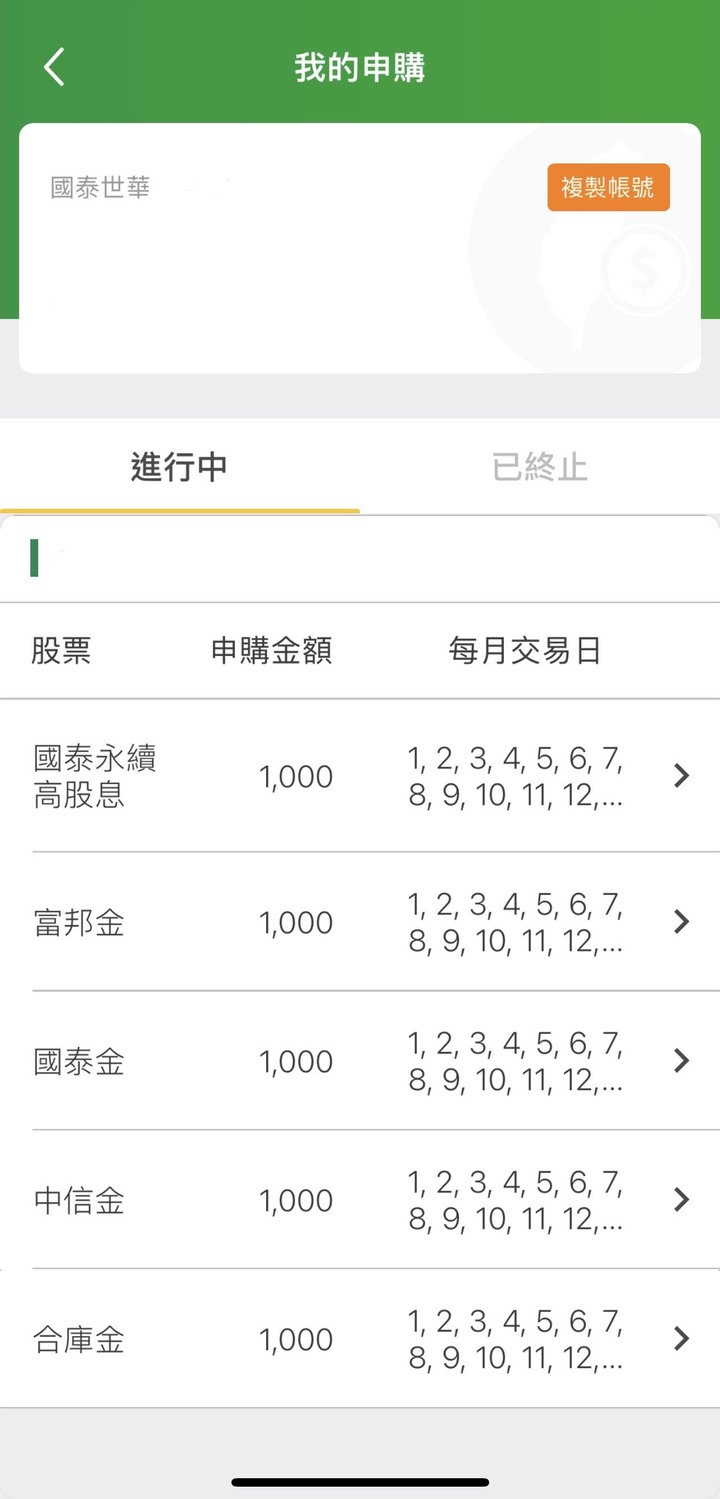Tap the 申購金額 column header
720x1499 pixels.
pyautogui.click(x=271, y=651)
